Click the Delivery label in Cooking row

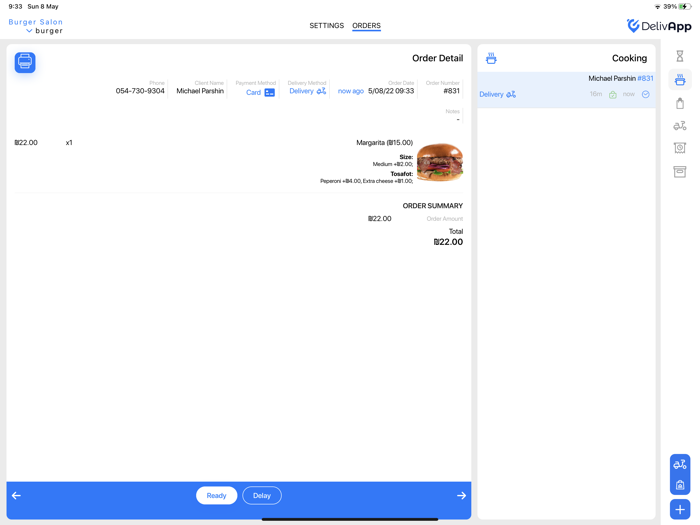tap(491, 94)
